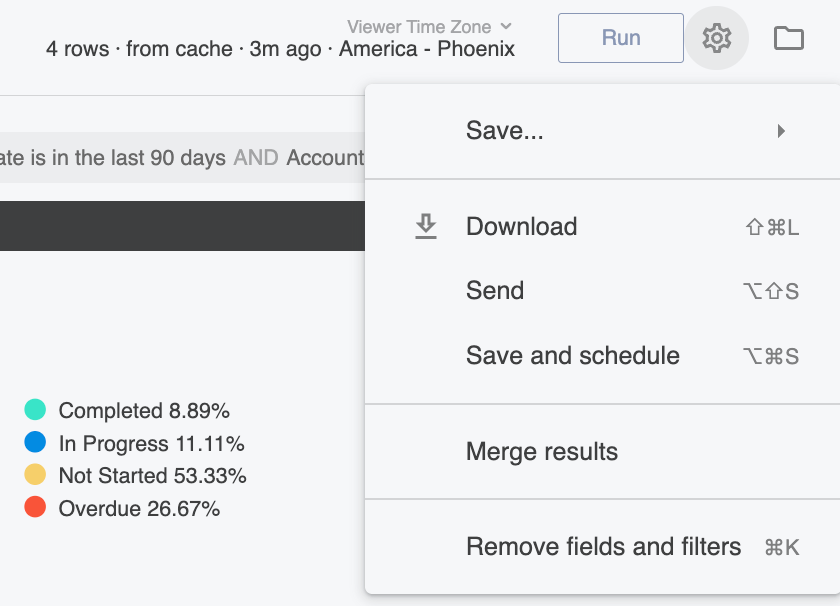Click the download arrow icon
The image size is (840, 606).
[426, 227]
